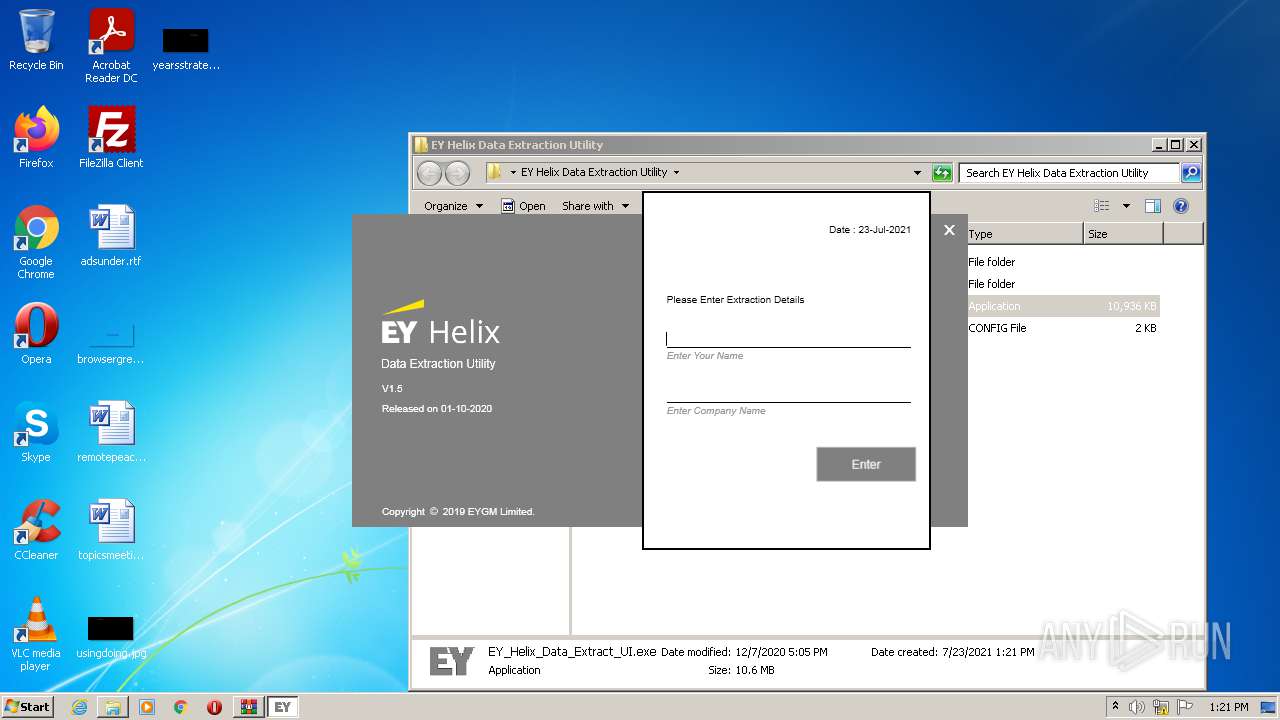Image resolution: width=1280 pixels, height=720 pixels.
Task: Focus the Enter Your Name field
Action: [788, 338]
